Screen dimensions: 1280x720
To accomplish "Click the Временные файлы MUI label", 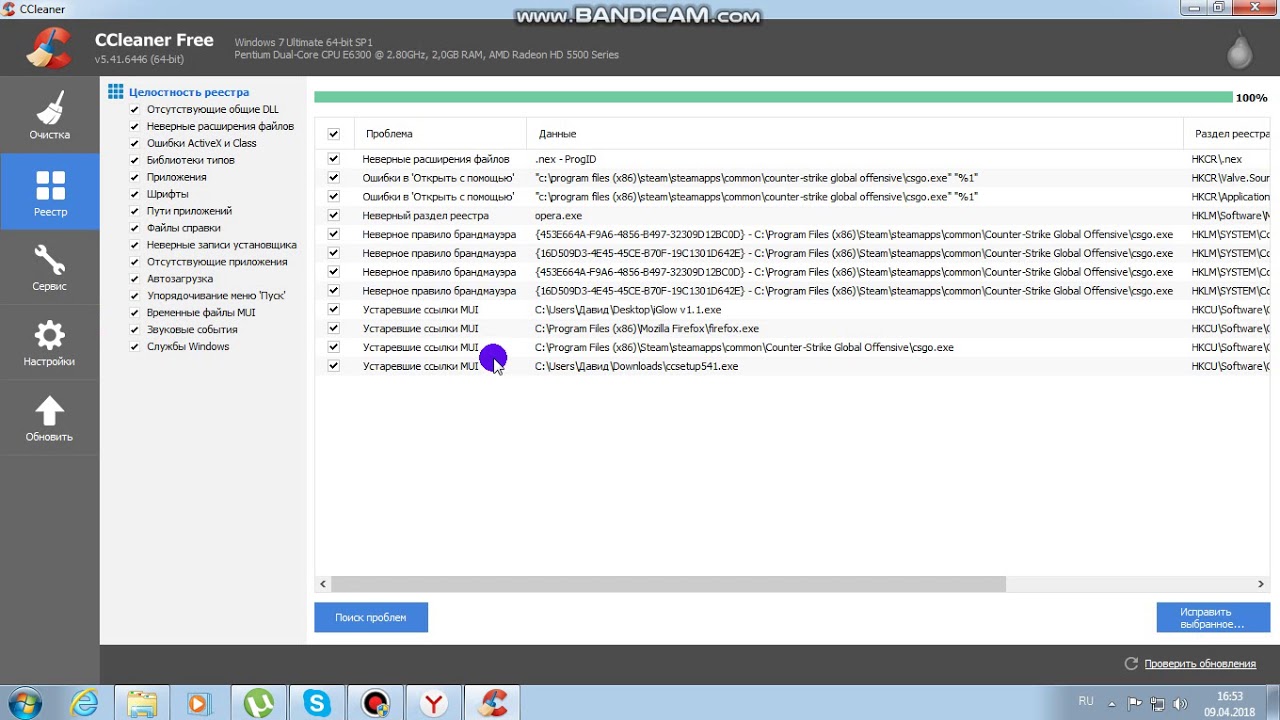I will click(x=201, y=313).
